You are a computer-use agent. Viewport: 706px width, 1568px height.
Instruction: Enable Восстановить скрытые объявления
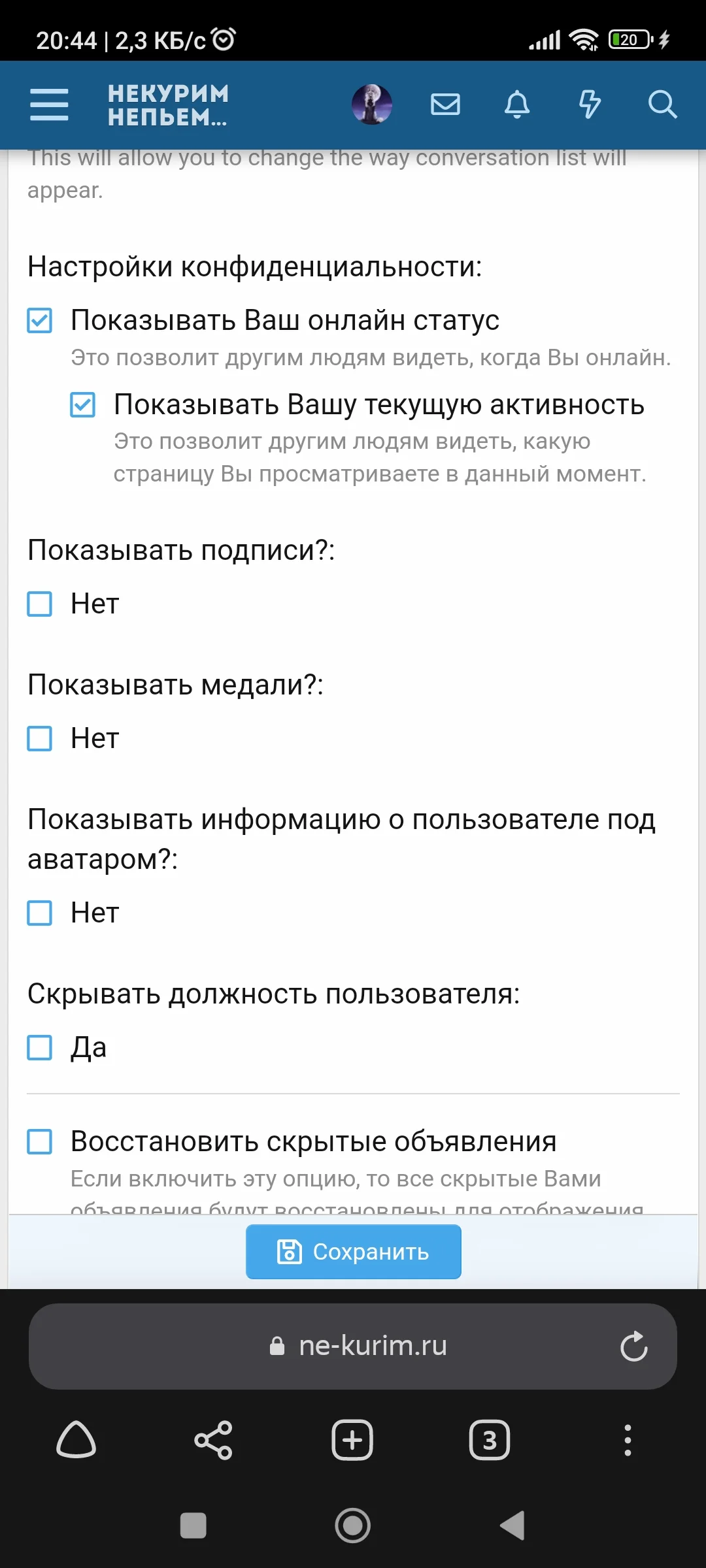[40, 1143]
